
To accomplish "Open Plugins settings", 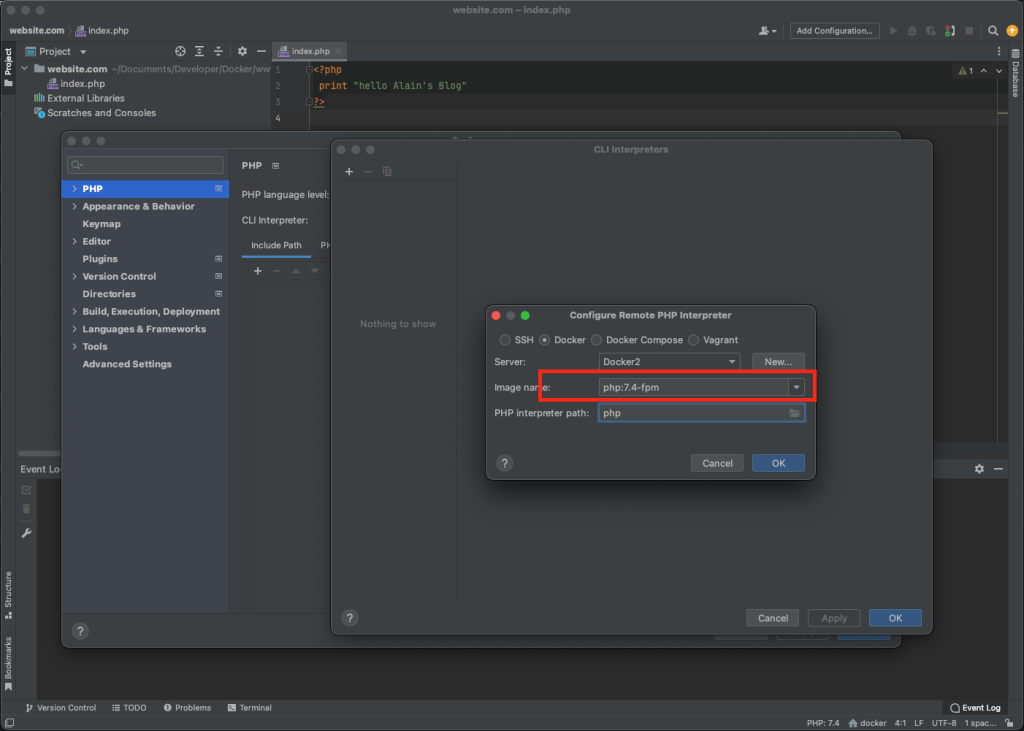I will coord(100,259).
